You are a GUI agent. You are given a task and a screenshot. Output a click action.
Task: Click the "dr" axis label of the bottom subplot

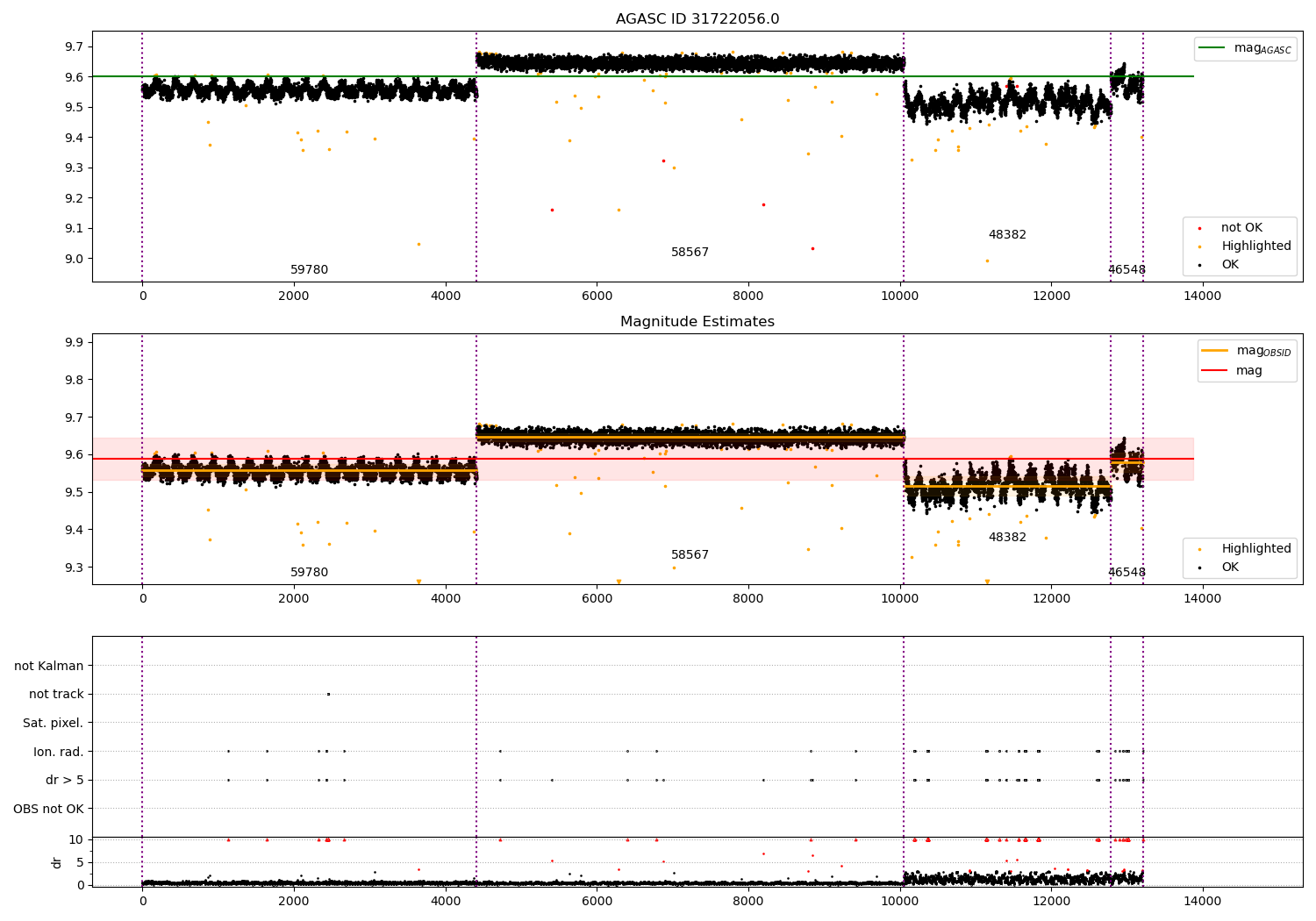tap(57, 863)
